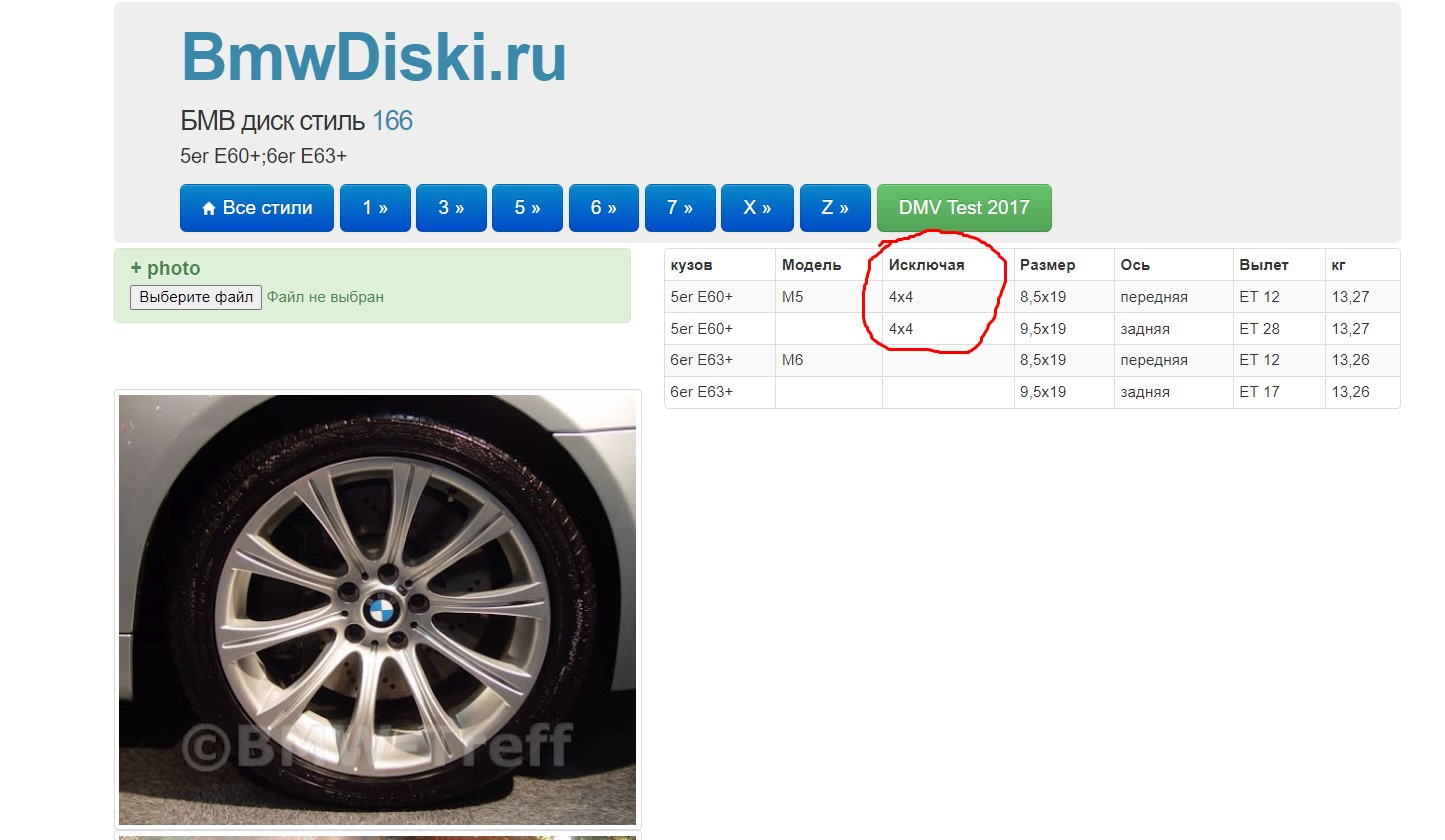The height and width of the screenshot is (840, 1445).
Task: Click the Выберите файл upload button
Action: [x=196, y=297]
